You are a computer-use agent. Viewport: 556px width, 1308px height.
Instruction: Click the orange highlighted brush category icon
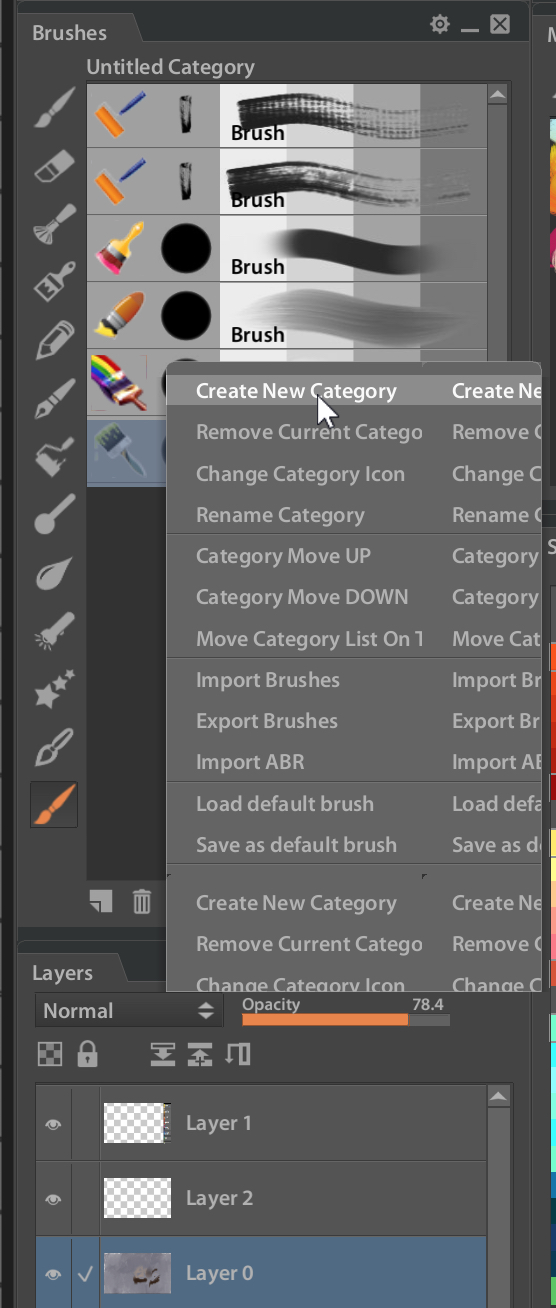(x=55, y=805)
